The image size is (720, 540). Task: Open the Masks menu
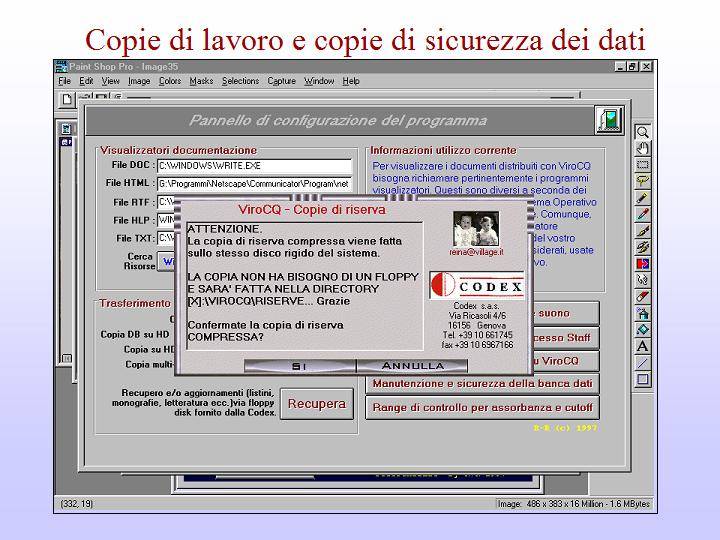click(x=201, y=81)
